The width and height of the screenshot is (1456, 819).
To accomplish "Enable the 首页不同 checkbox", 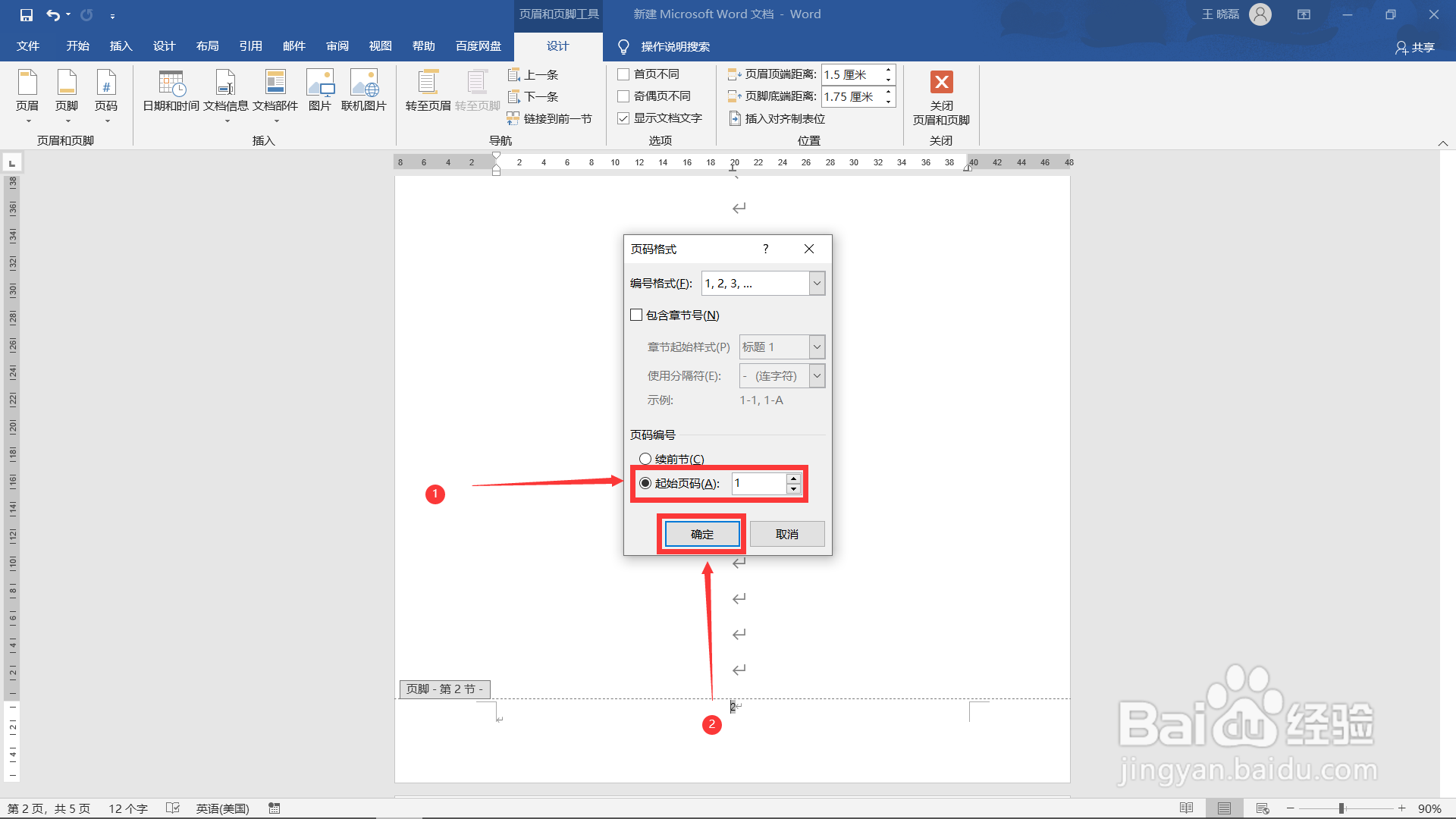I will click(624, 74).
